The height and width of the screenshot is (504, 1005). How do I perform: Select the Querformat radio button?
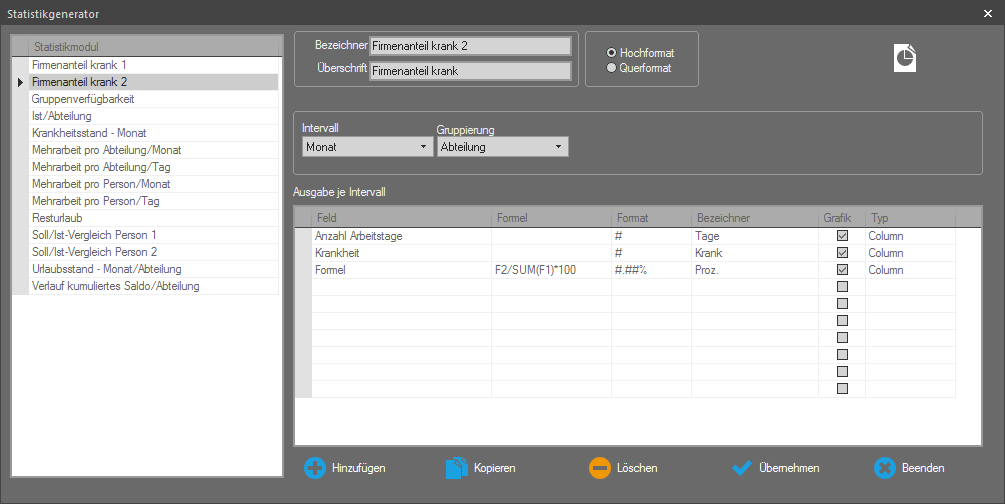[x=612, y=68]
